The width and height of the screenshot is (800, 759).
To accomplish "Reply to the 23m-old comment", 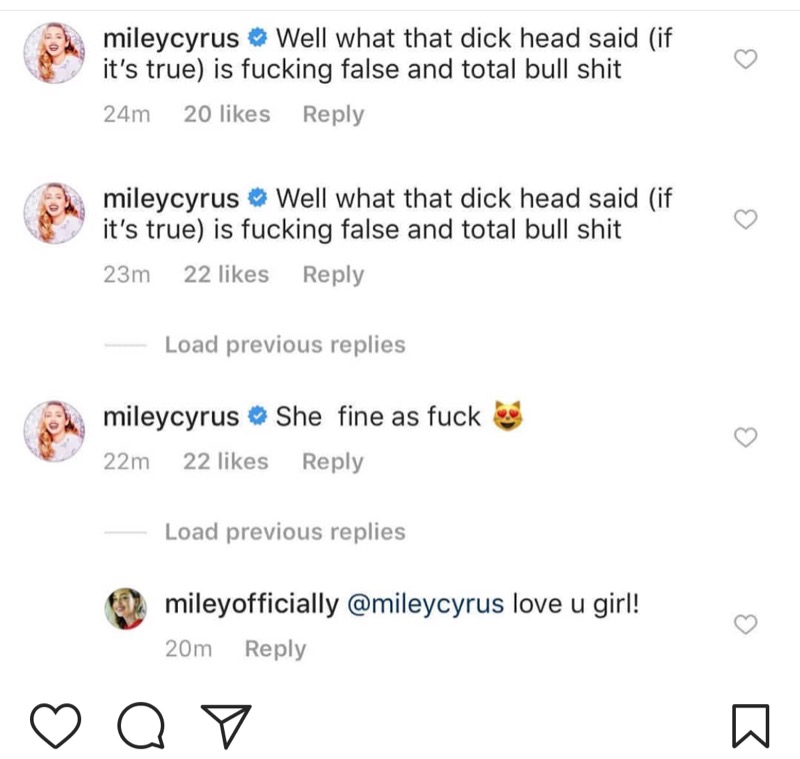I will pyautogui.click(x=333, y=274).
